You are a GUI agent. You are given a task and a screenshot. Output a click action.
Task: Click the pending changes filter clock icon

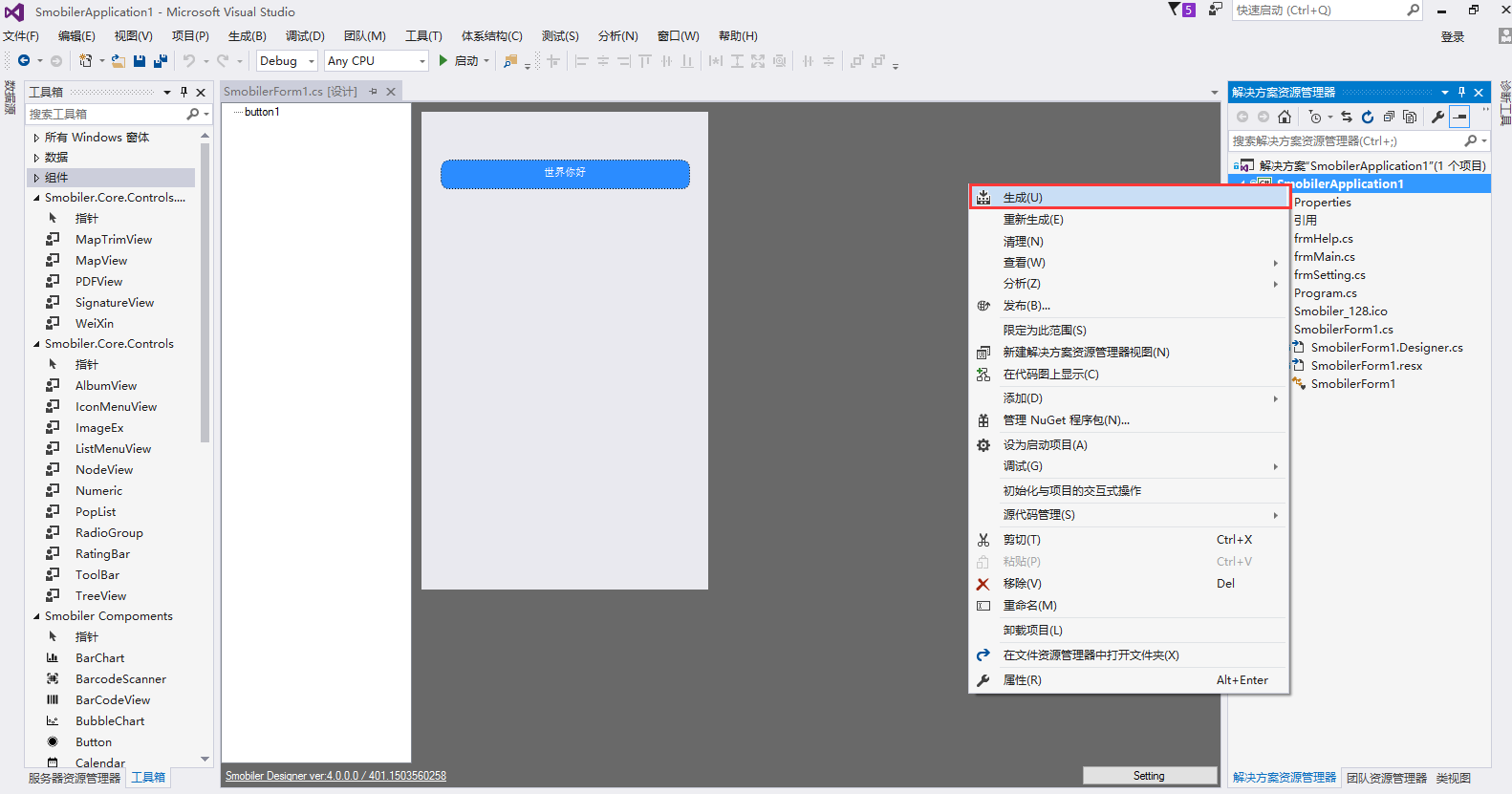[1315, 117]
